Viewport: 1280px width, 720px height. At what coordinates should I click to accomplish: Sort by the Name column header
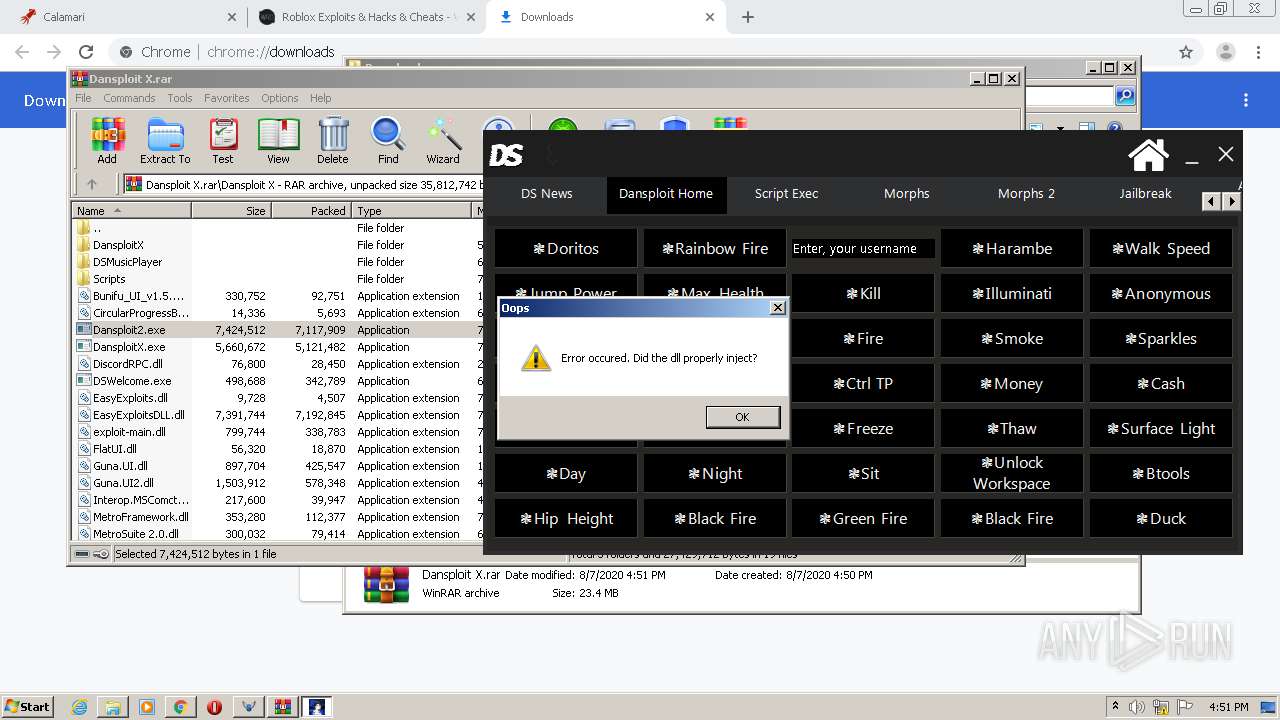click(x=131, y=211)
